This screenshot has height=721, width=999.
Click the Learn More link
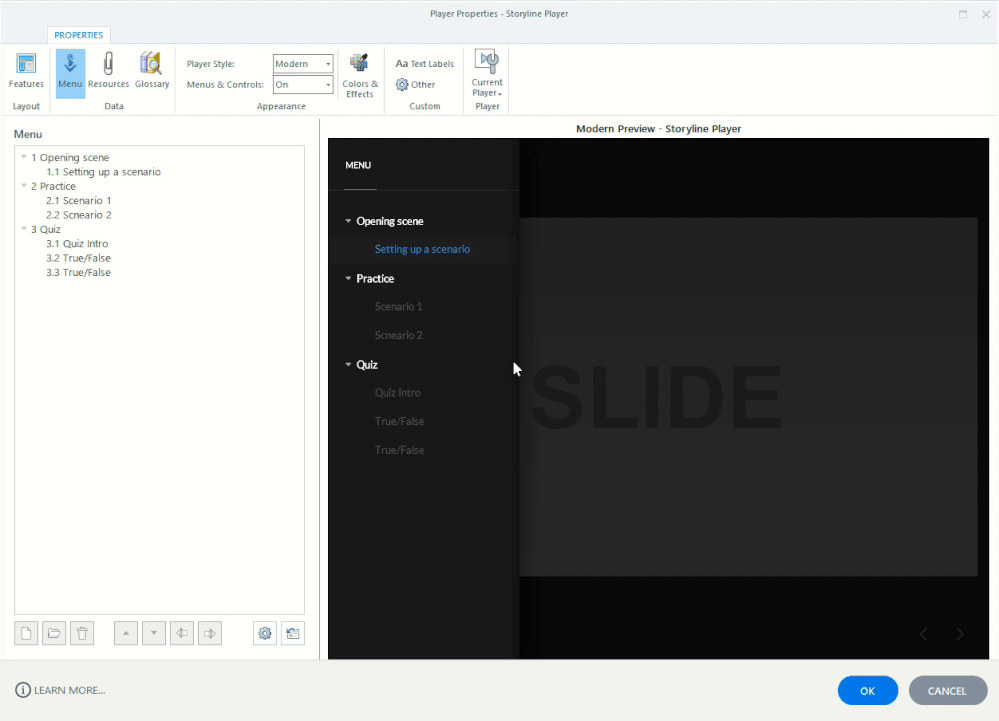point(61,690)
